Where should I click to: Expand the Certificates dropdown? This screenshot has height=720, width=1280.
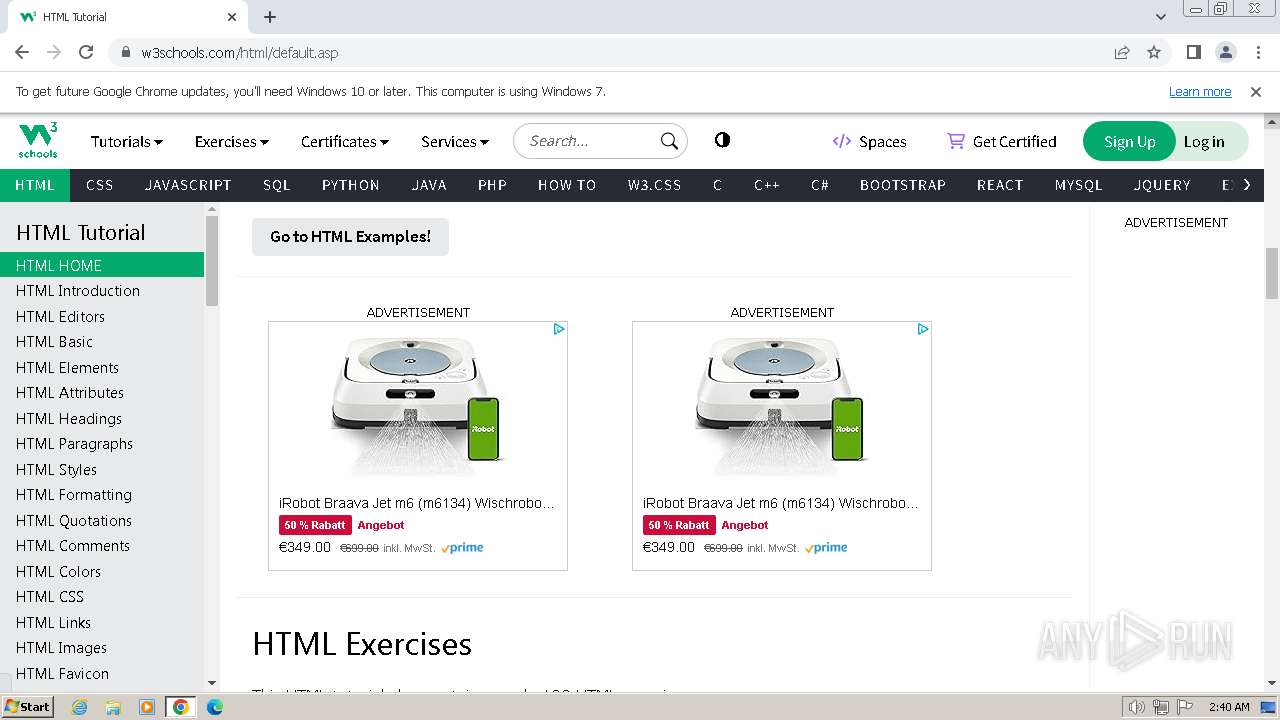pos(345,141)
